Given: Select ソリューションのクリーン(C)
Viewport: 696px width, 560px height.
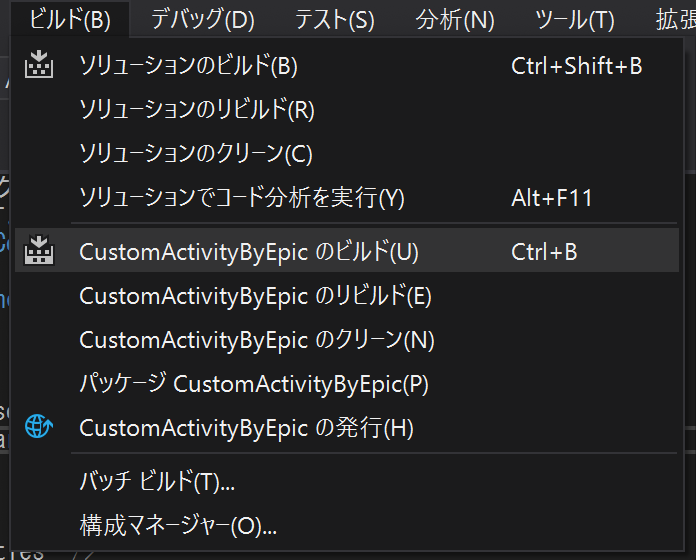Looking at the screenshot, I should (x=347, y=154).
